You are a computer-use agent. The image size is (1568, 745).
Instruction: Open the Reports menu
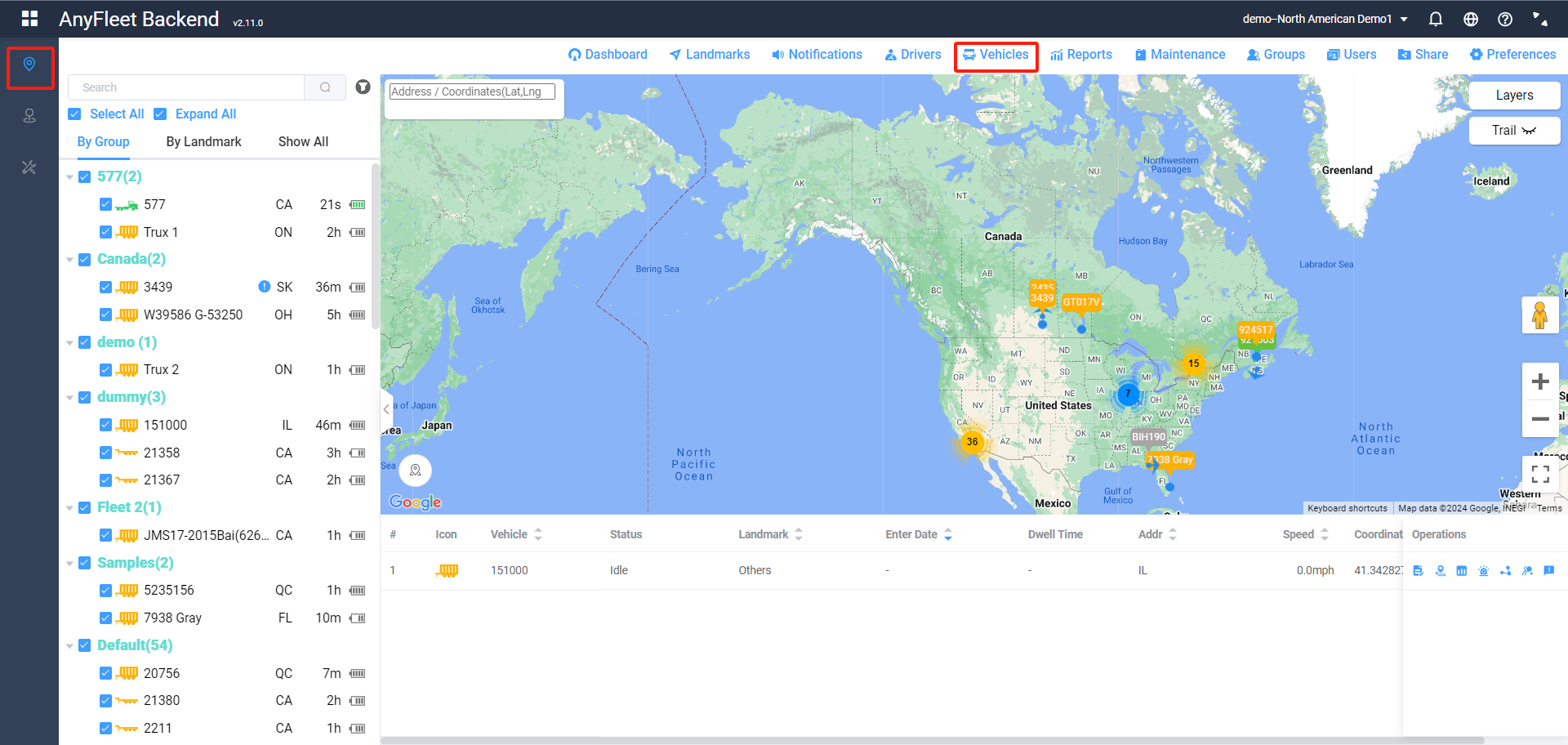pos(1081,55)
